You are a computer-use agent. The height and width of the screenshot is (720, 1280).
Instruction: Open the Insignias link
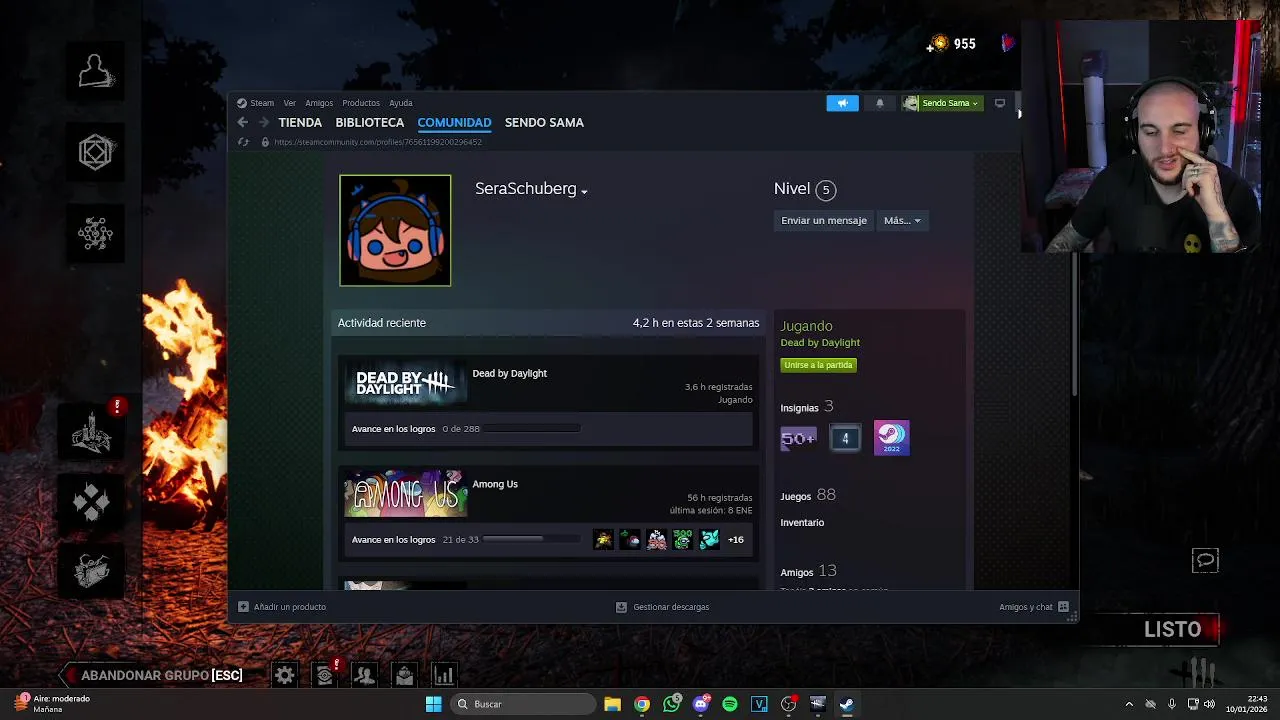[x=799, y=408]
